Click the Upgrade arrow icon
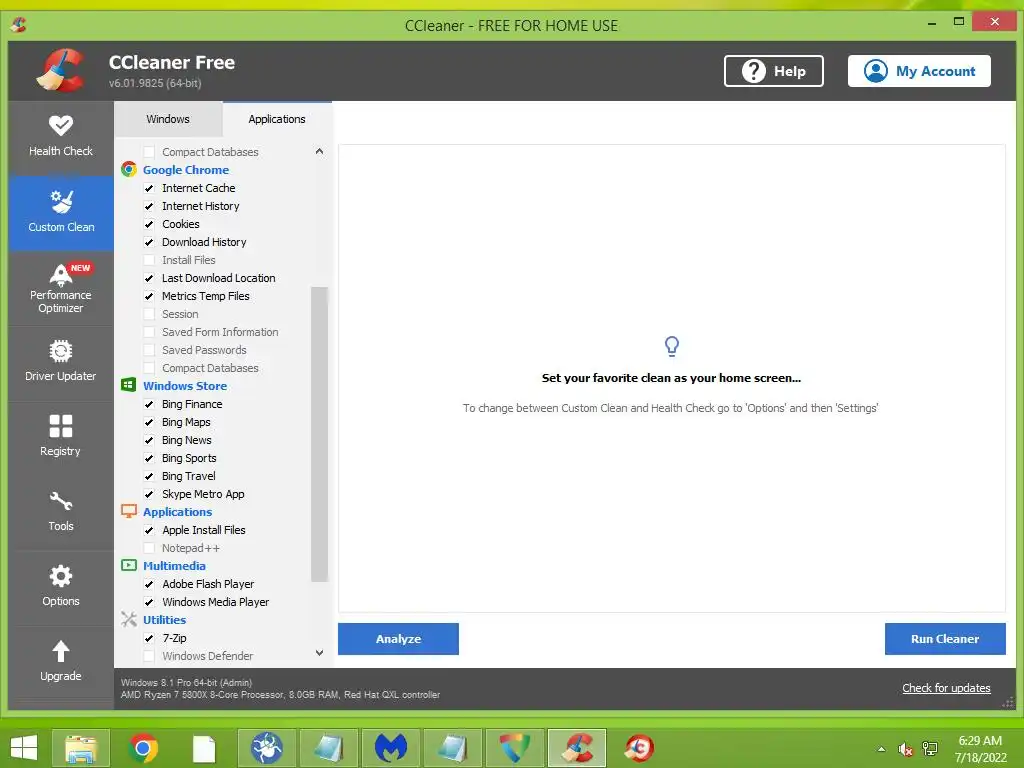Image resolution: width=1024 pixels, height=768 pixels. 61,651
